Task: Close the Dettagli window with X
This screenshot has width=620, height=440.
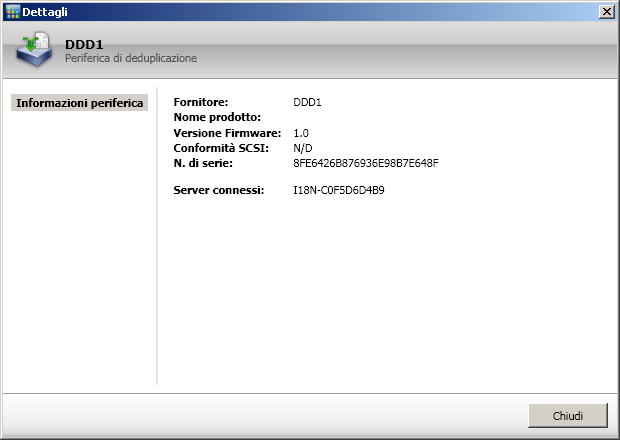Action: tap(607, 12)
